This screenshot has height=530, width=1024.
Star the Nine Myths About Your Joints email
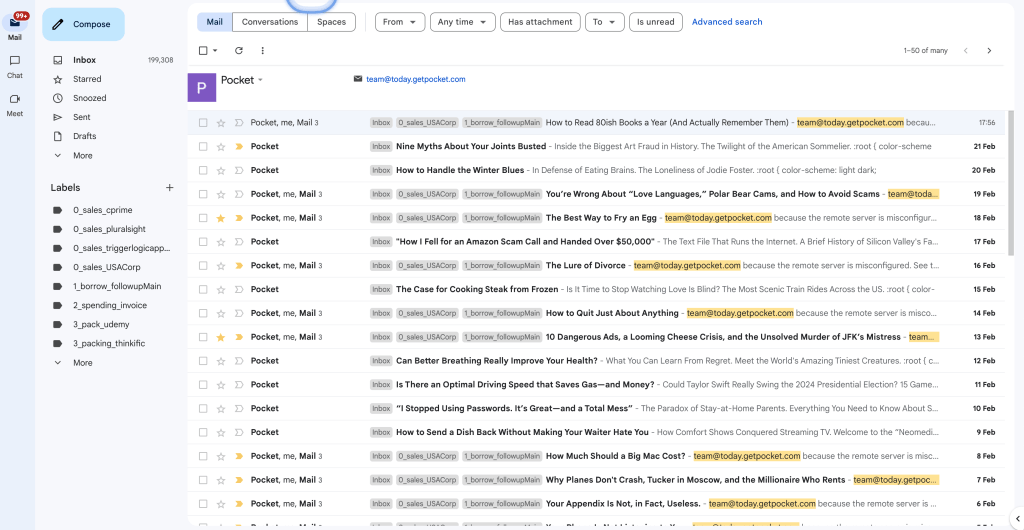pyautogui.click(x=221, y=147)
